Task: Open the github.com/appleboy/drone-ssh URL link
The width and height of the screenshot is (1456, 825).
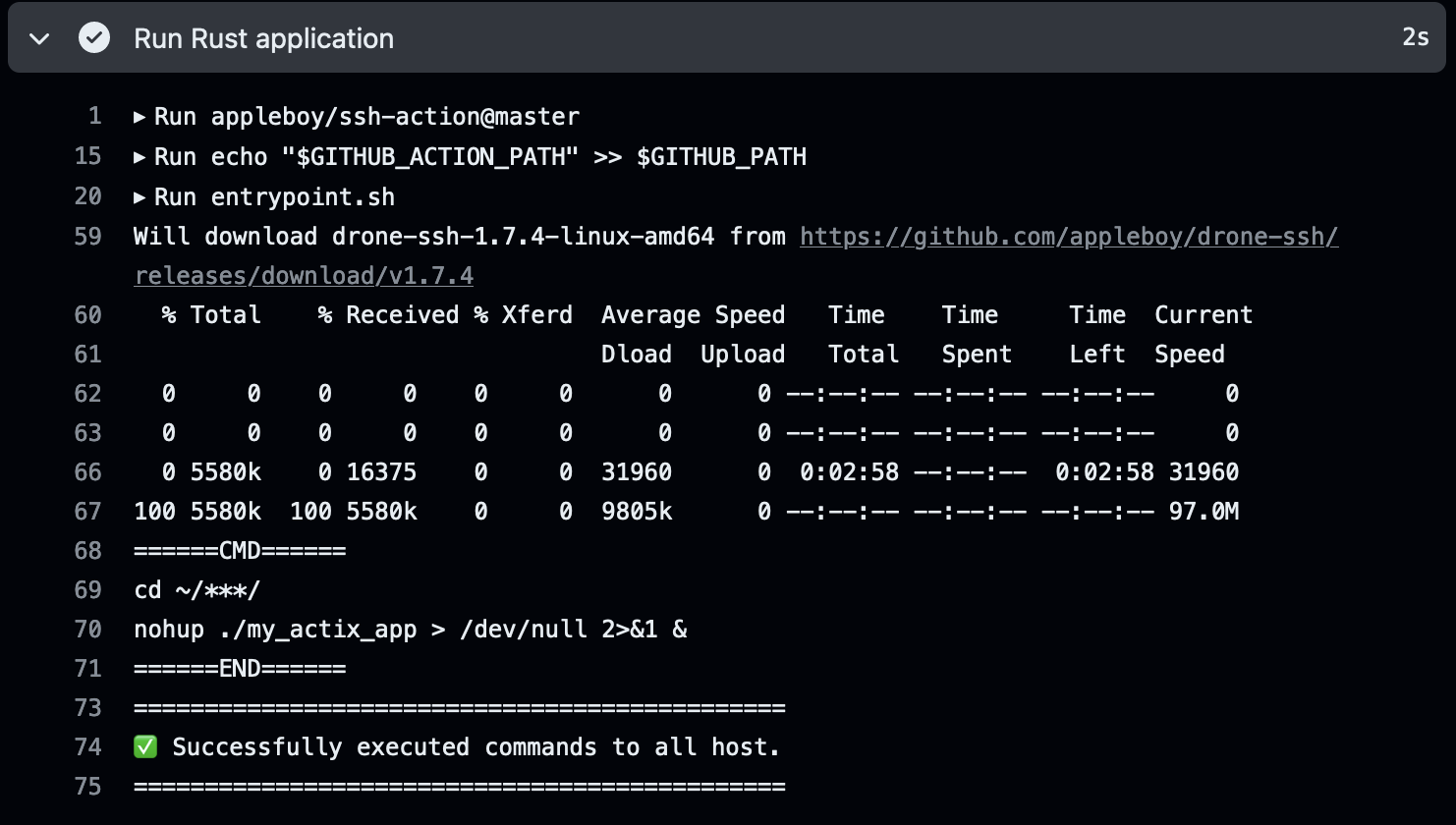Action: [x=1068, y=237]
